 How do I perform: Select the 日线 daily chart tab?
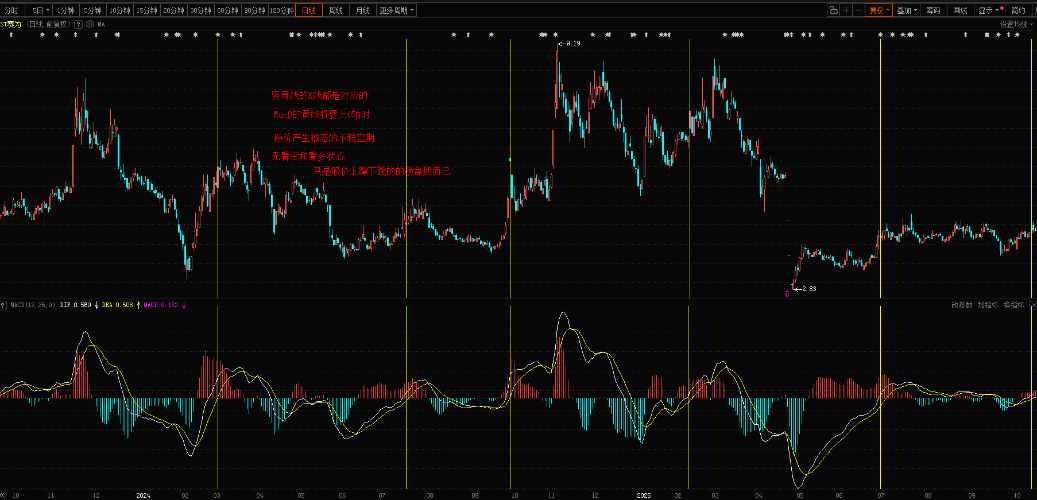(309, 11)
